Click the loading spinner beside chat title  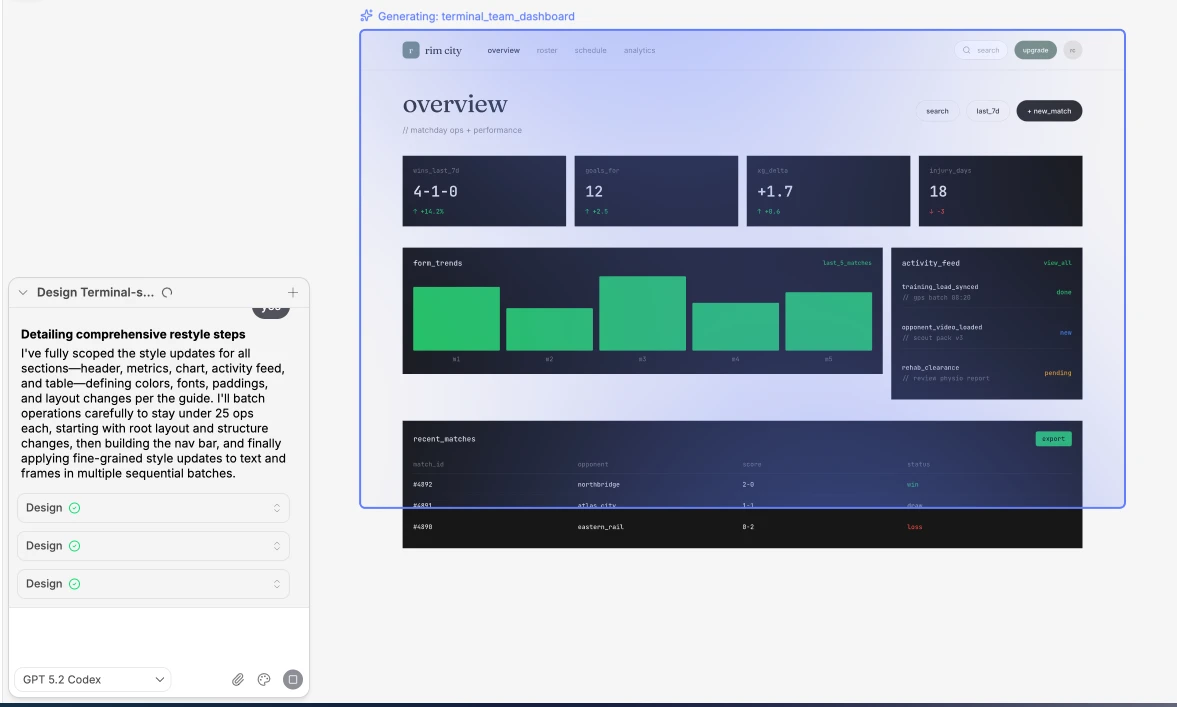point(167,293)
